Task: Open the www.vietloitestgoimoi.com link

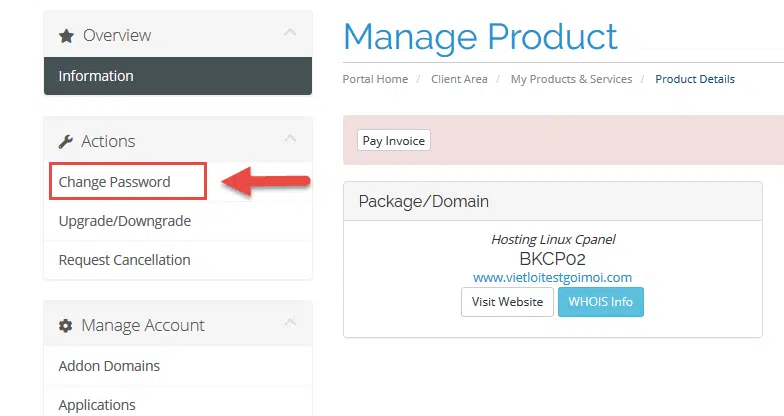Action: coord(552,278)
